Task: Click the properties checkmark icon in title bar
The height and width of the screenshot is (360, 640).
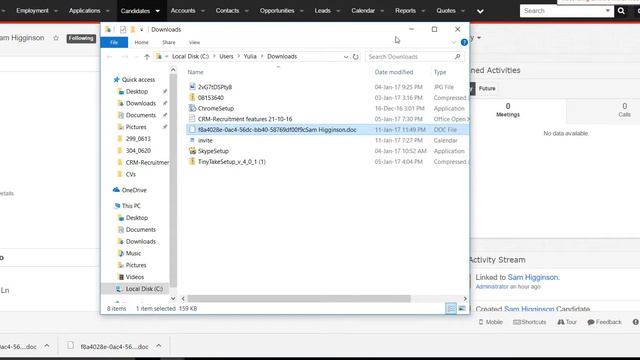Action: pos(123,29)
